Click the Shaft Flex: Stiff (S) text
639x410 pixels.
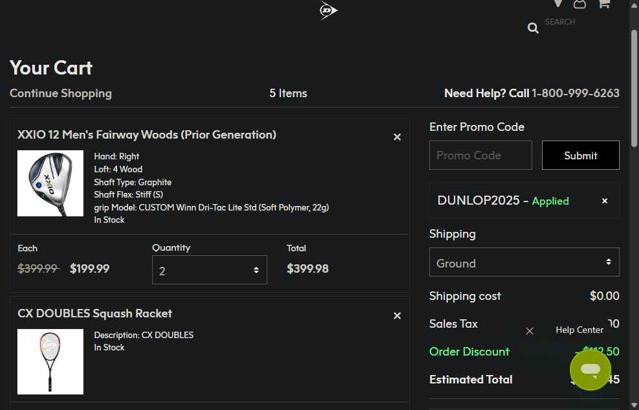point(128,194)
